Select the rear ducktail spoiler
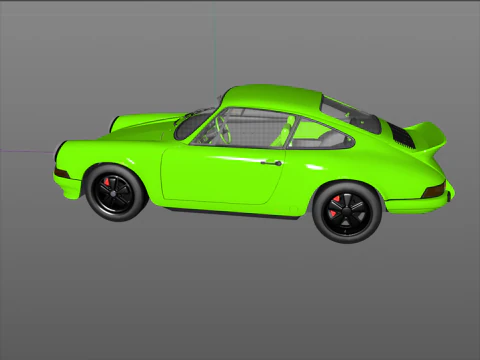The image size is (480, 360). 425,137
